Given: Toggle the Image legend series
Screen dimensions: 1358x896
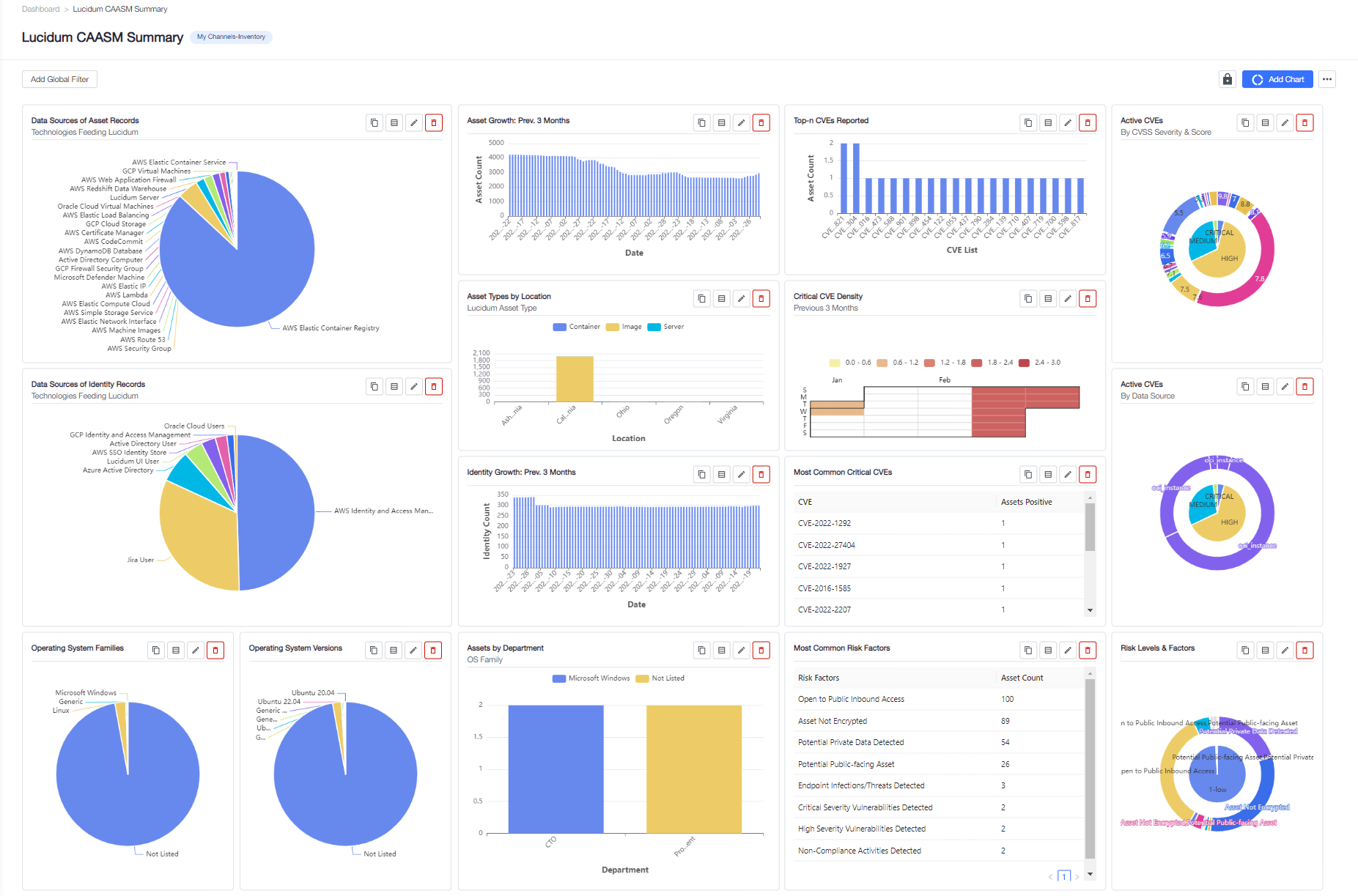Looking at the screenshot, I should 624,327.
